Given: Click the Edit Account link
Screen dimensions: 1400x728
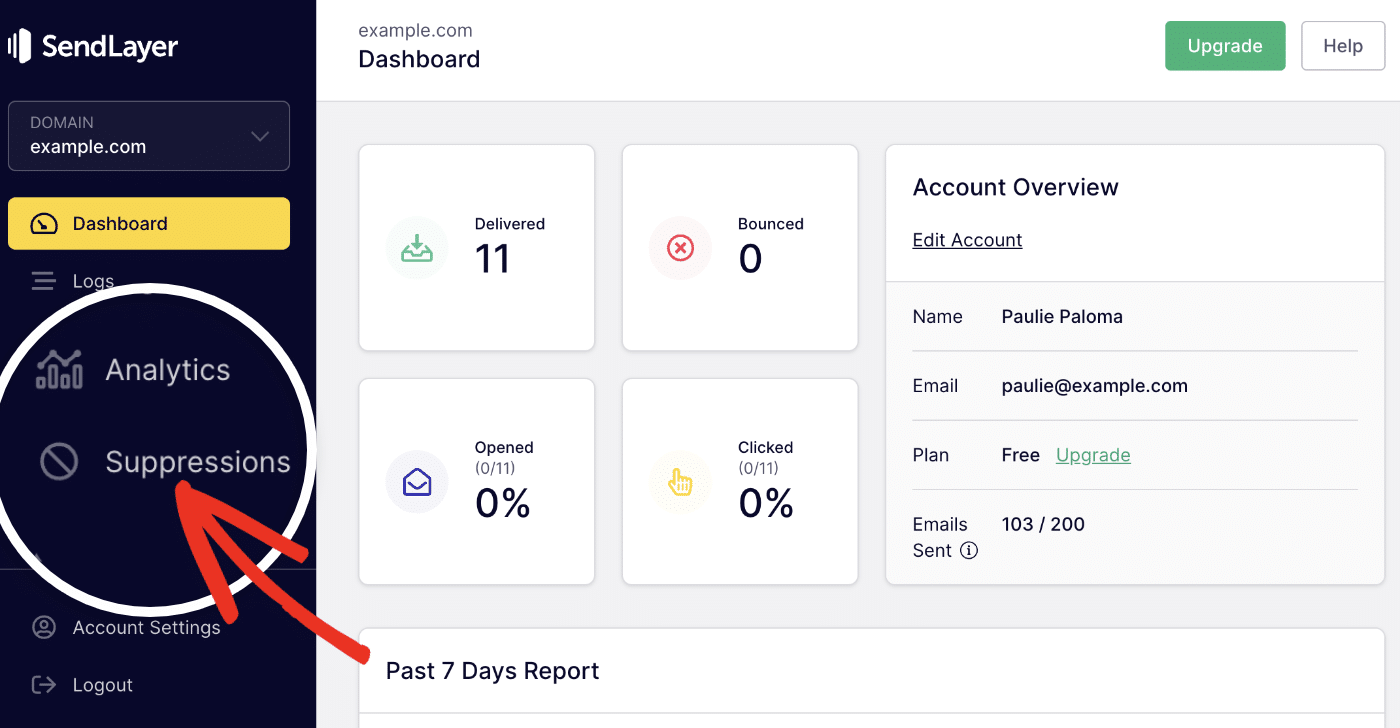Looking at the screenshot, I should (967, 240).
